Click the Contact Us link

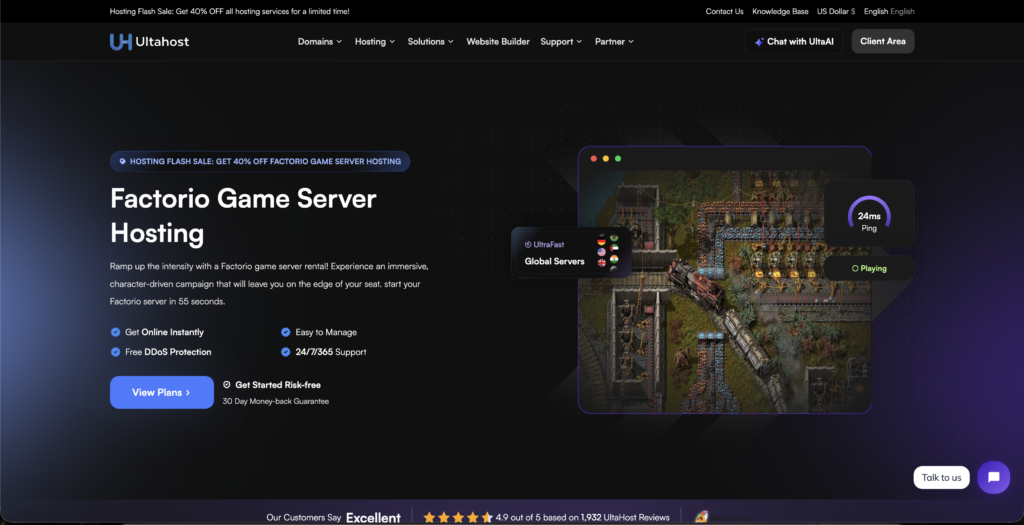pos(724,11)
